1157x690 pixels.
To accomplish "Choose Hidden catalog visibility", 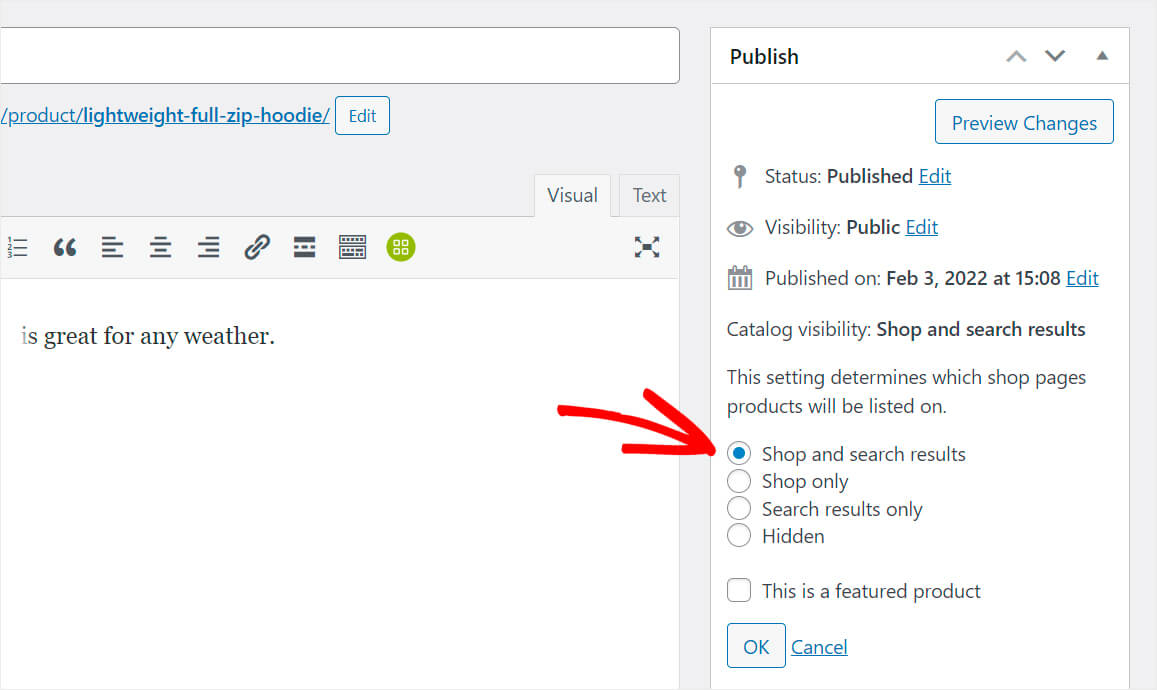I will [738, 535].
